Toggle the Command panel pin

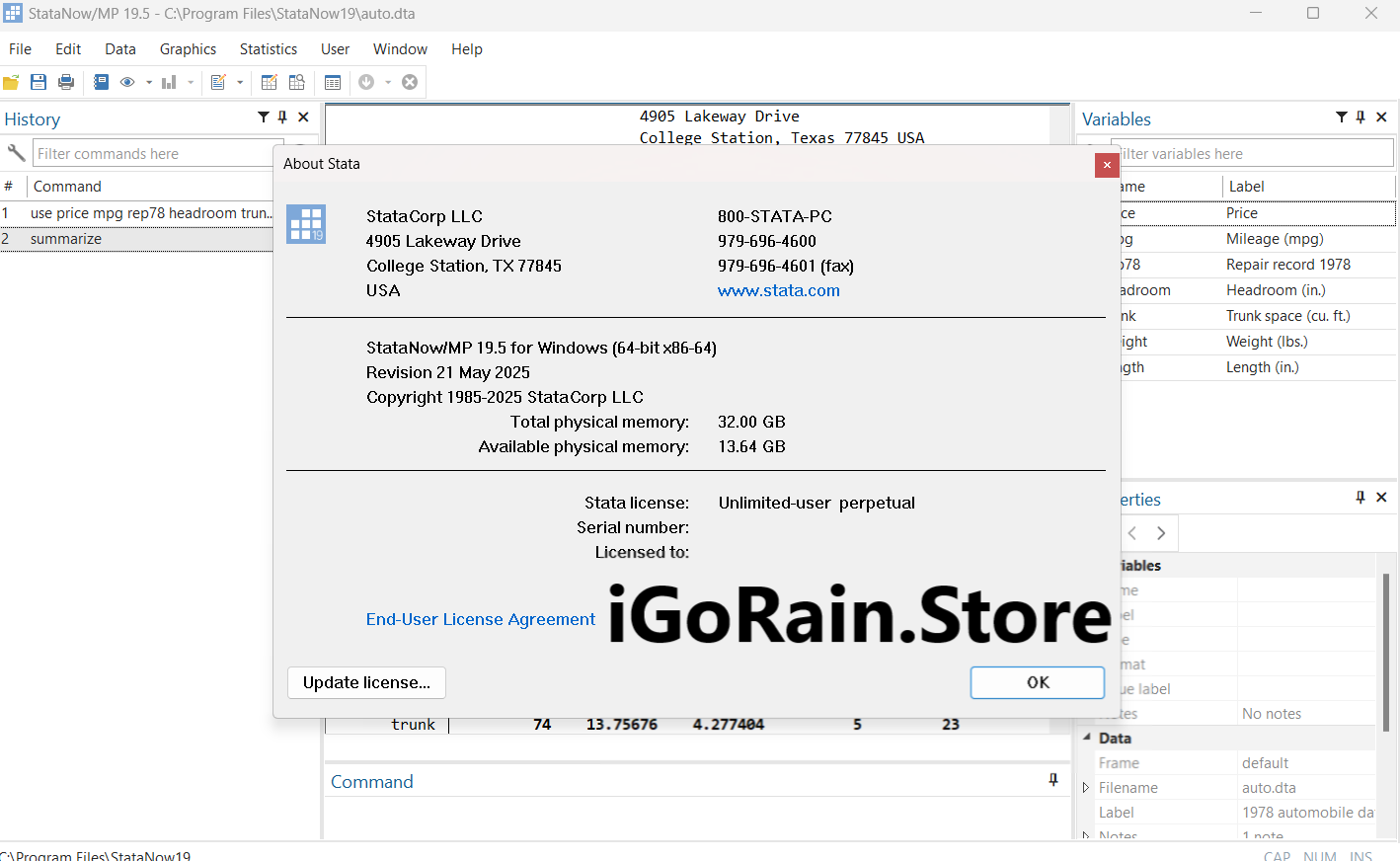[x=1053, y=780]
